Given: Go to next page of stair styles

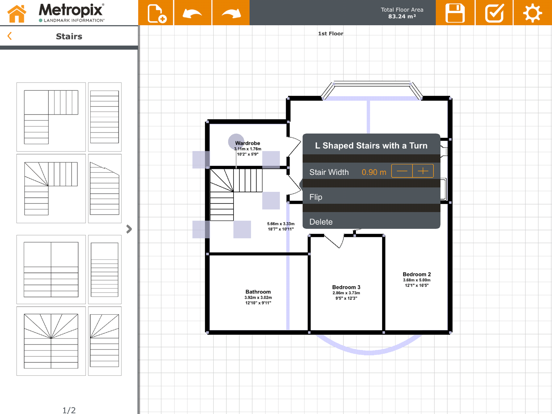Looking at the screenshot, I should click(129, 229).
